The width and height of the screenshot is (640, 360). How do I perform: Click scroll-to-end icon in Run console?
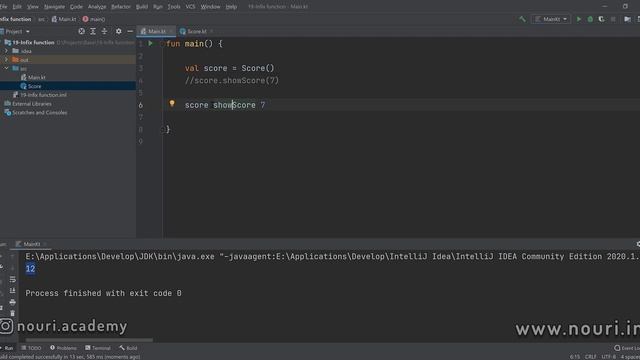pos(13,291)
